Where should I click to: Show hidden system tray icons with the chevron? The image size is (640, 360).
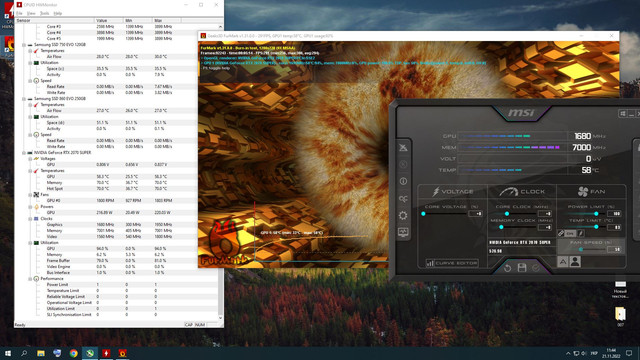tap(568, 353)
